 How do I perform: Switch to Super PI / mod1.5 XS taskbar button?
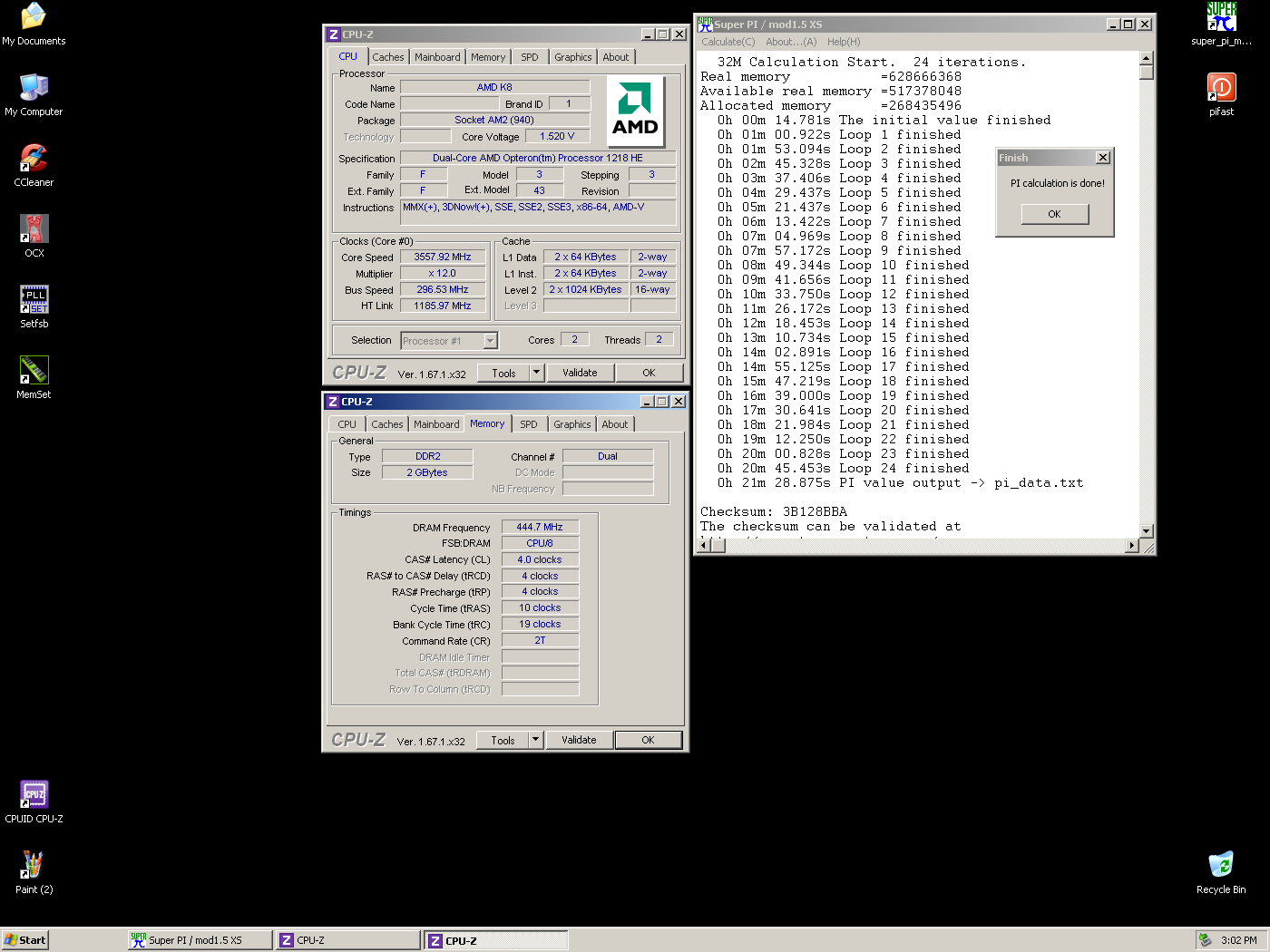(x=200, y=940)
